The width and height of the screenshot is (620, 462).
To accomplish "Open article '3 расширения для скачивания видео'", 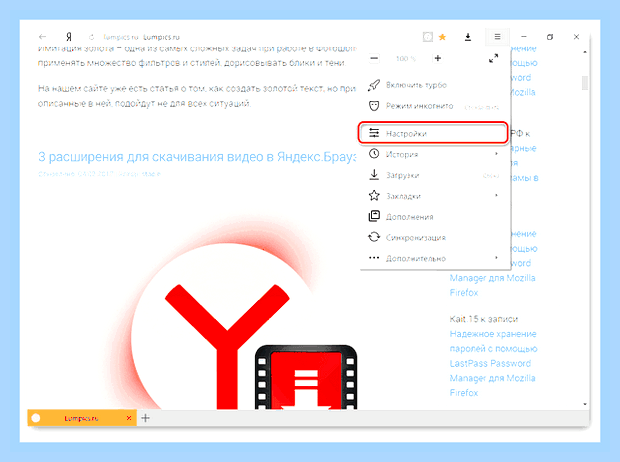I will 197,157.
